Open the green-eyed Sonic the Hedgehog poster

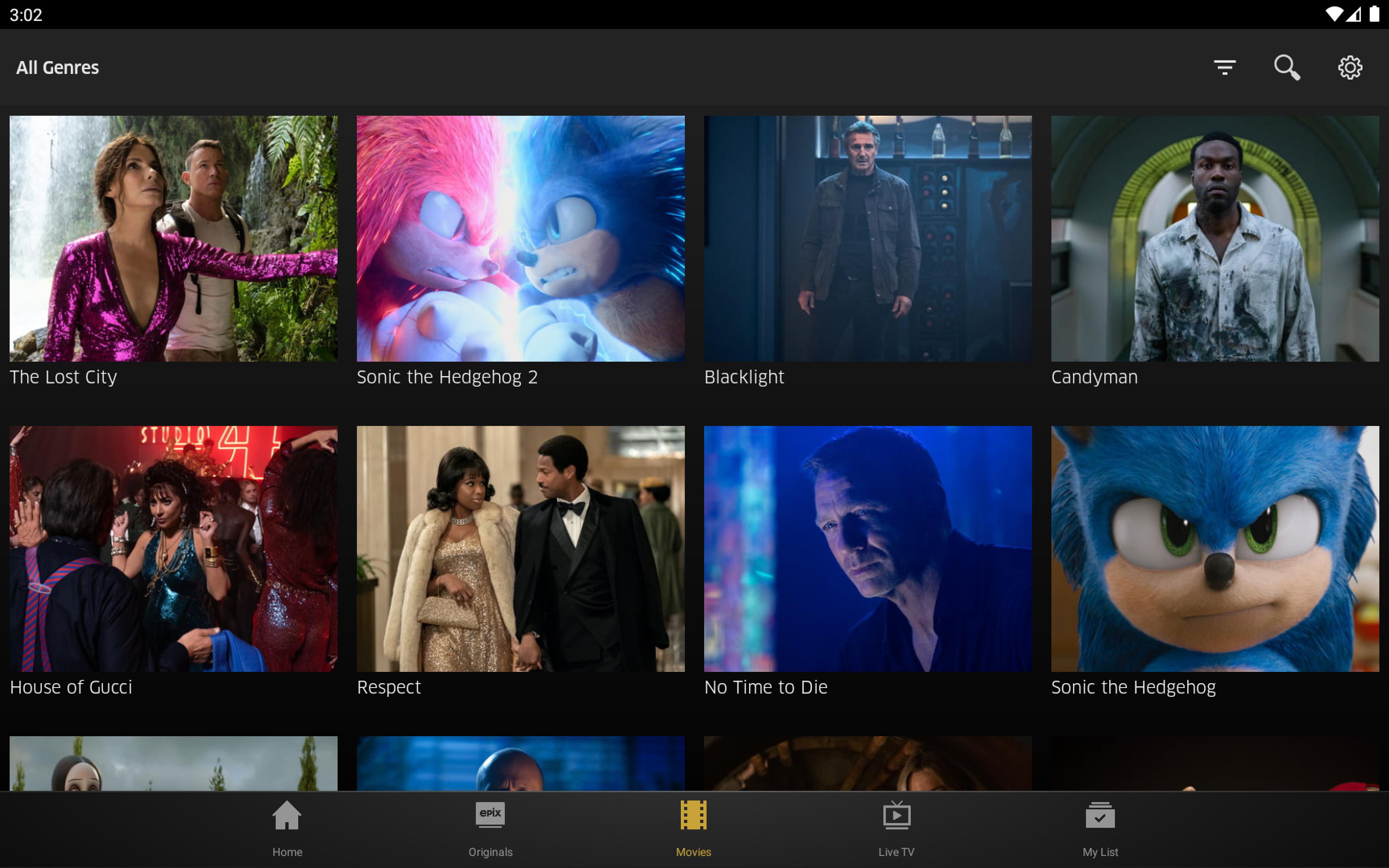(x=1215, y=549)
